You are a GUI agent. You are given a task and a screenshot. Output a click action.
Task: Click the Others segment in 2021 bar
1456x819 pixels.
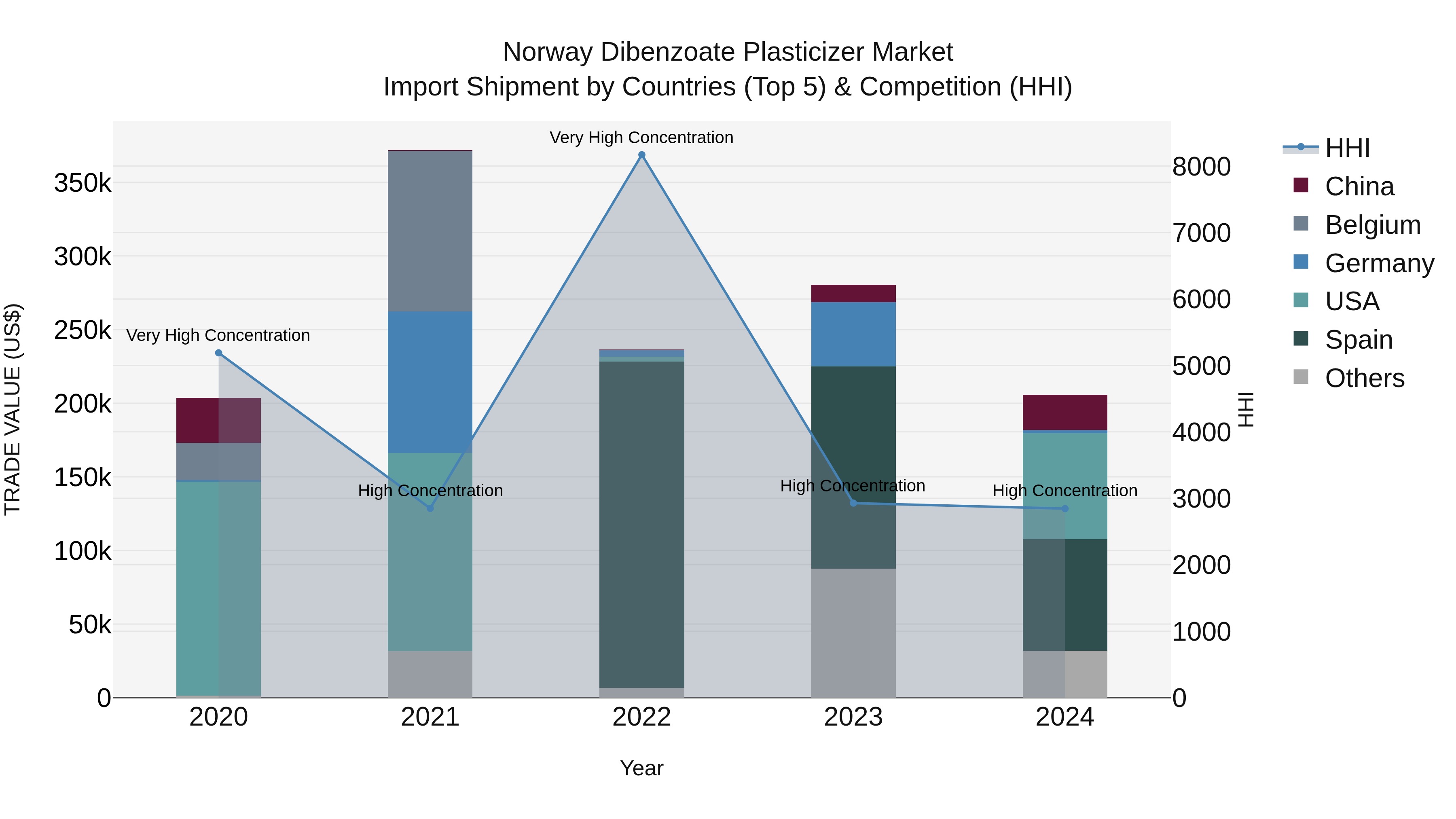point(430,674)
